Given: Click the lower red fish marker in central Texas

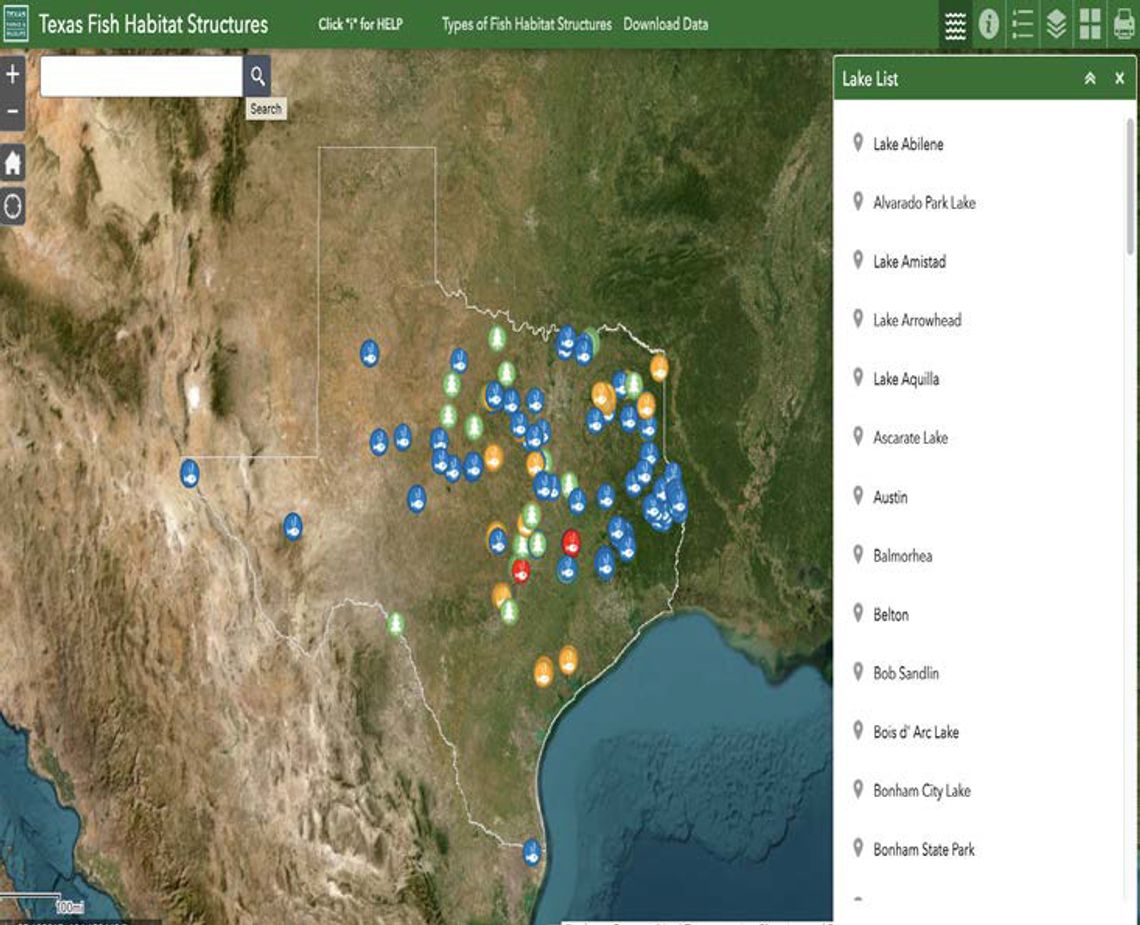Looking at the screenshot, I should click(x=521, y=571).
